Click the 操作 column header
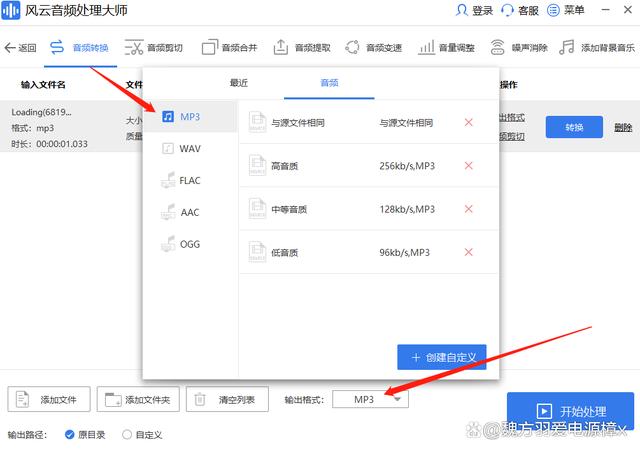This screenshot has width=640, height=452. click(509, 85)
